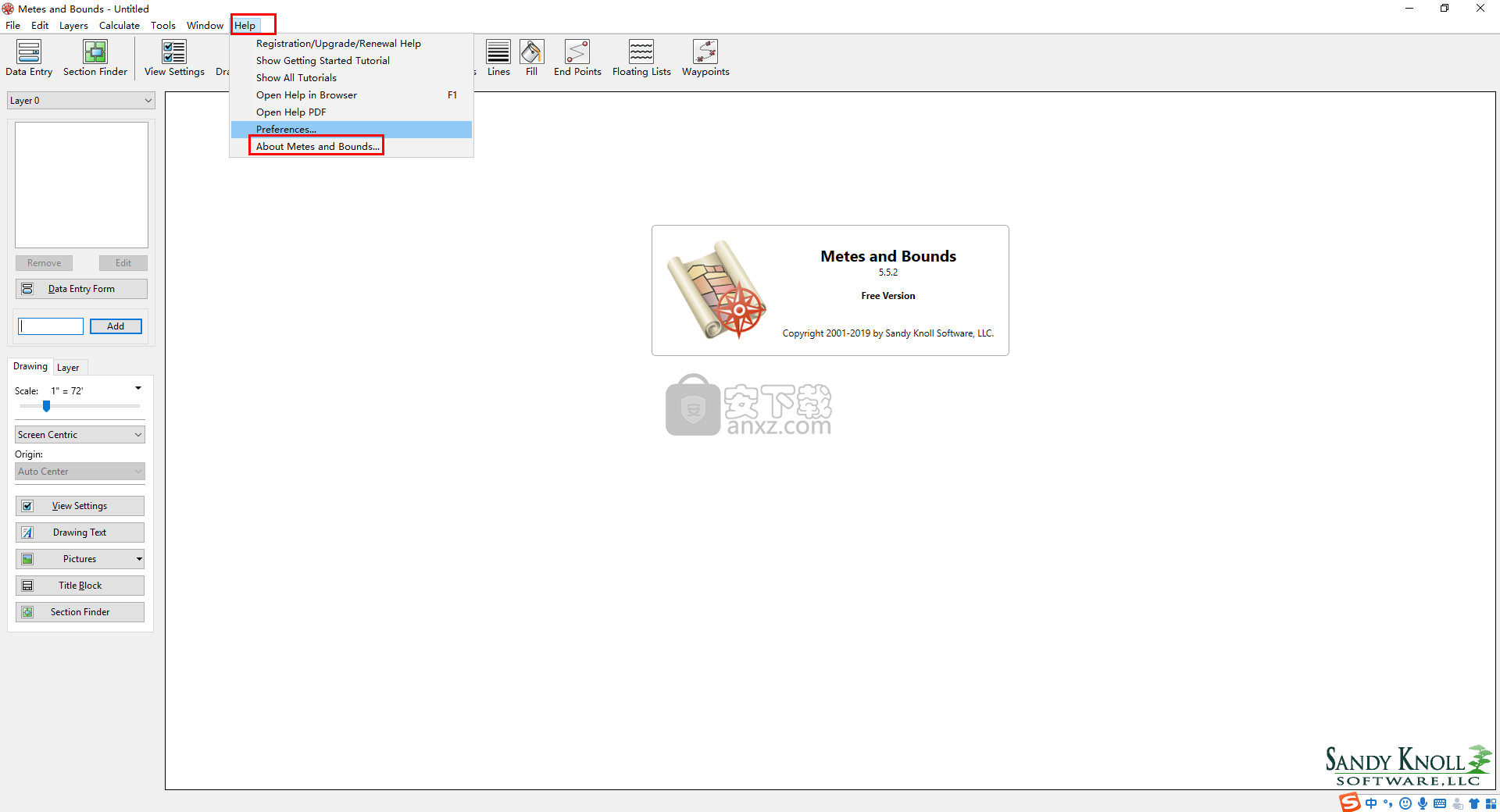
Task: Open the End Points toolbar tool
Action: [577, 59]
